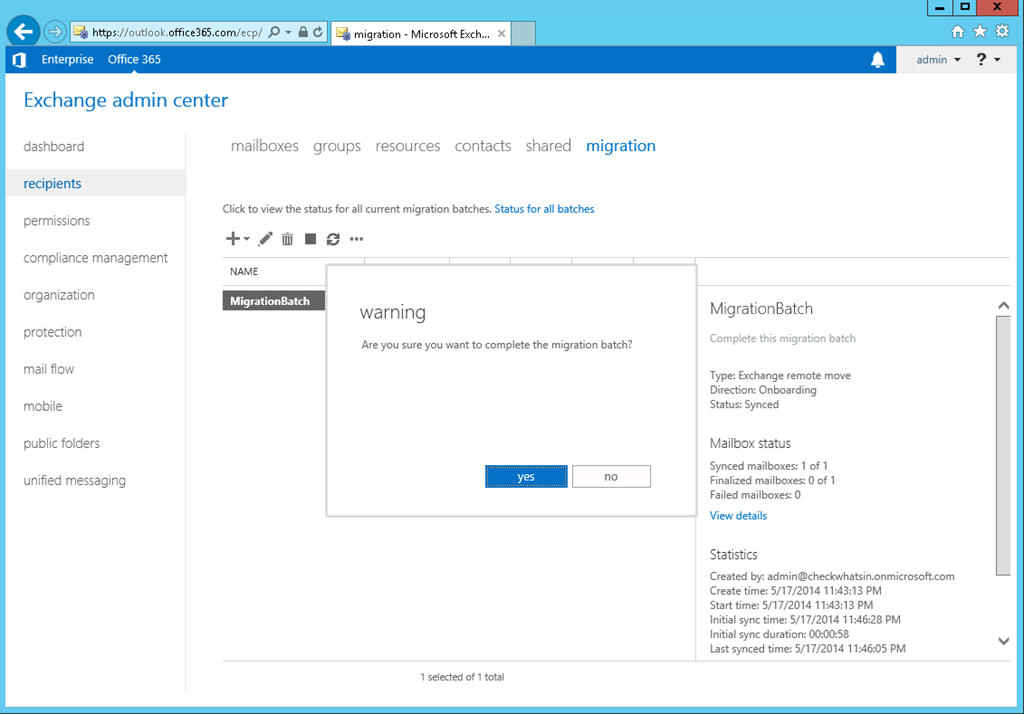This screenshot has width=1024, height=714.
Task: Select recipients in left navigation
Action: [96, 184]
